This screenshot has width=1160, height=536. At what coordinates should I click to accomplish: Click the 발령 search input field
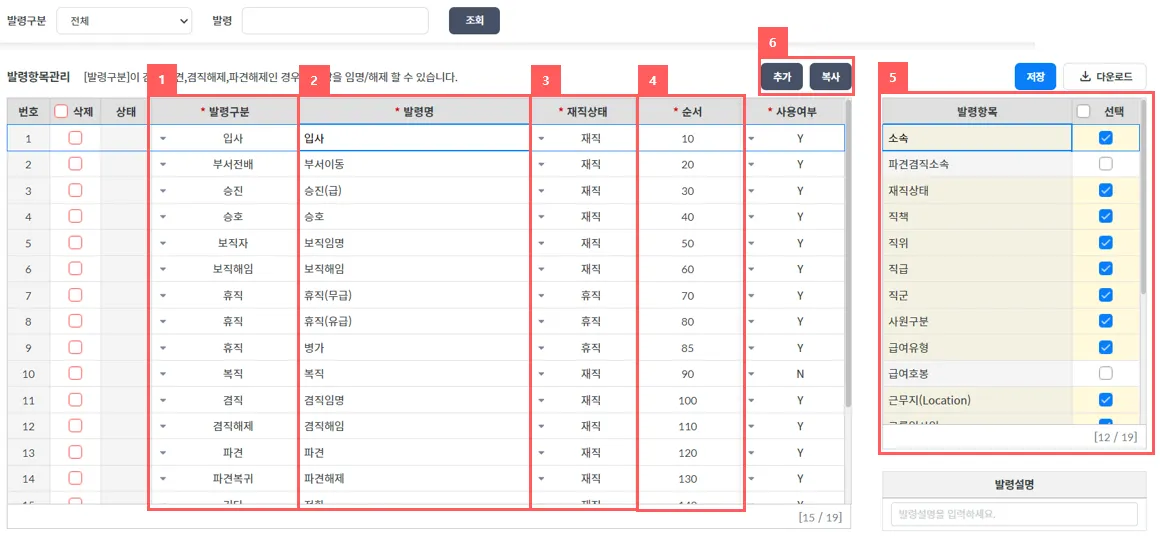coord(335,20)
